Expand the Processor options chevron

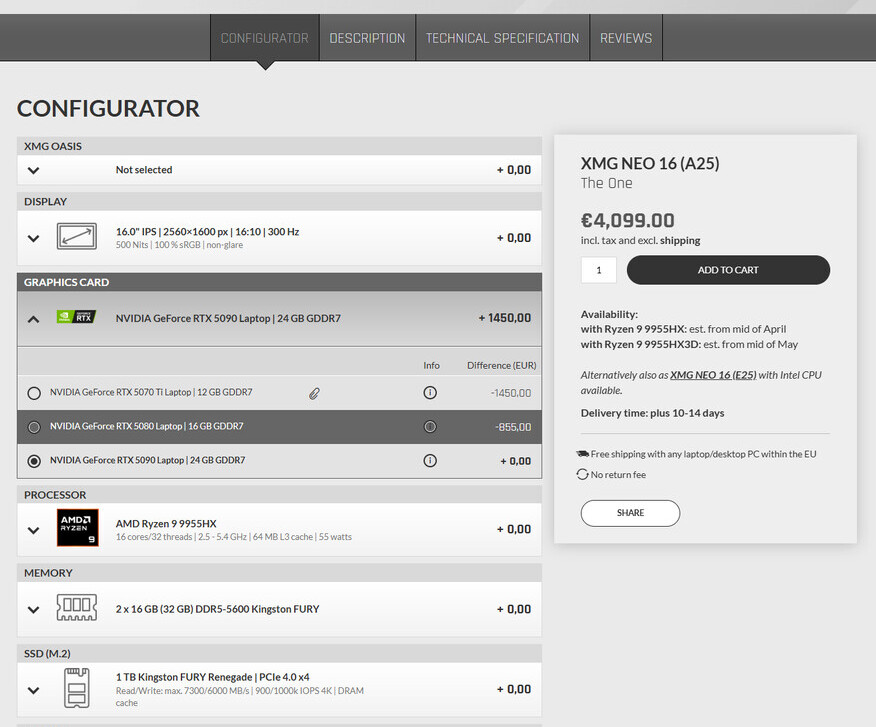[x=34, y=530]
